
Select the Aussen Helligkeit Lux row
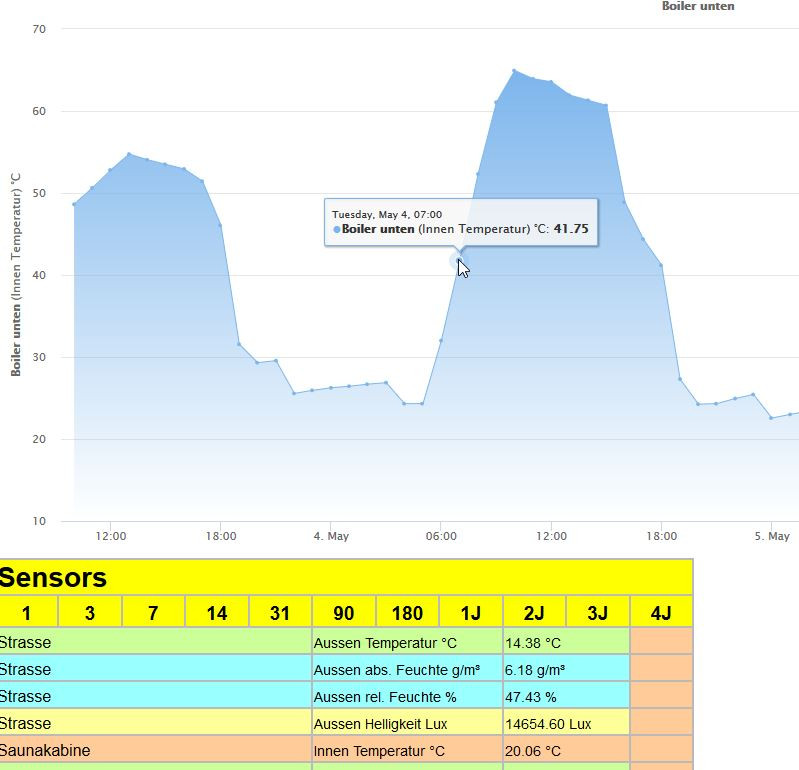tap(347, 724)
